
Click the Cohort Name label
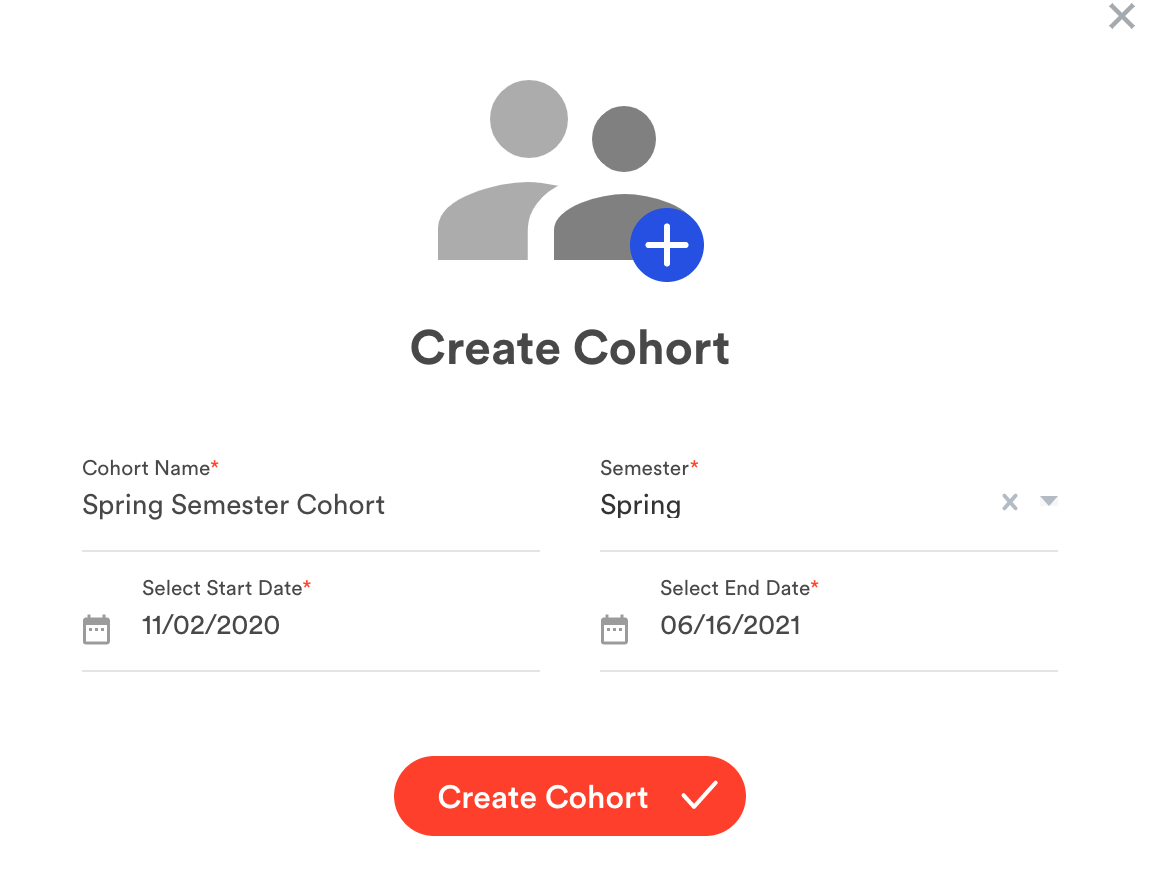[146, 468]
